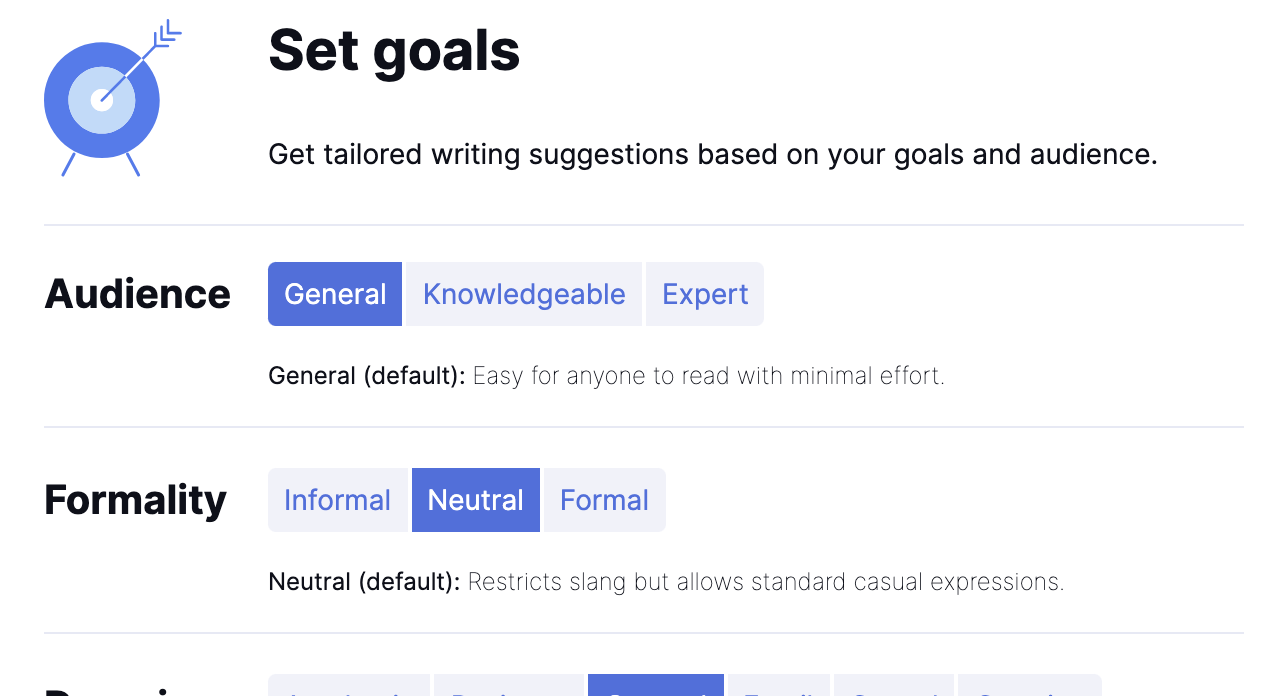Choose the Creative domain, last in row
The width and height of the screenshot is (1274, 696).
1030,685
